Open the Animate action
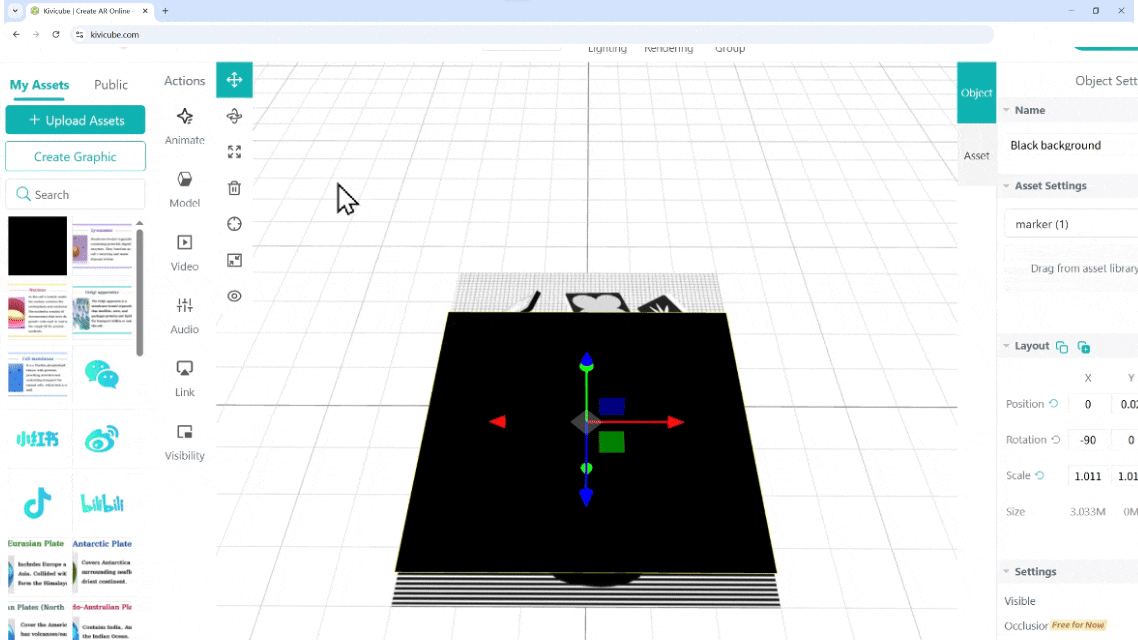The image size is (1138, 640). [x=185, y=125]
